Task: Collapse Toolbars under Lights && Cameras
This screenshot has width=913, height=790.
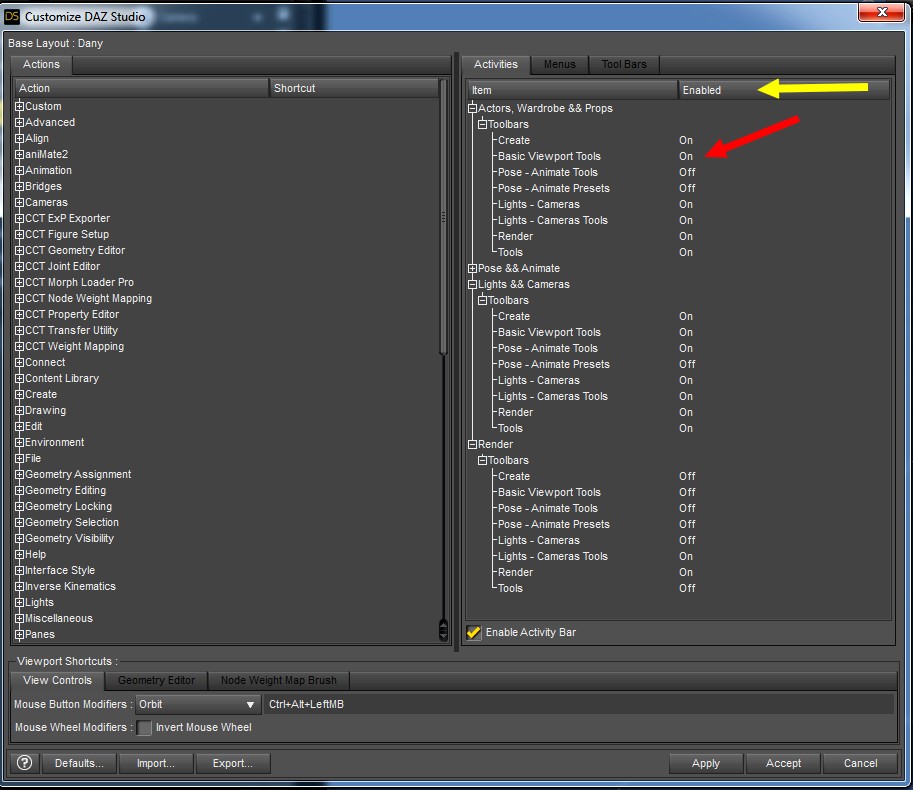Action: (x=482, y=300)
